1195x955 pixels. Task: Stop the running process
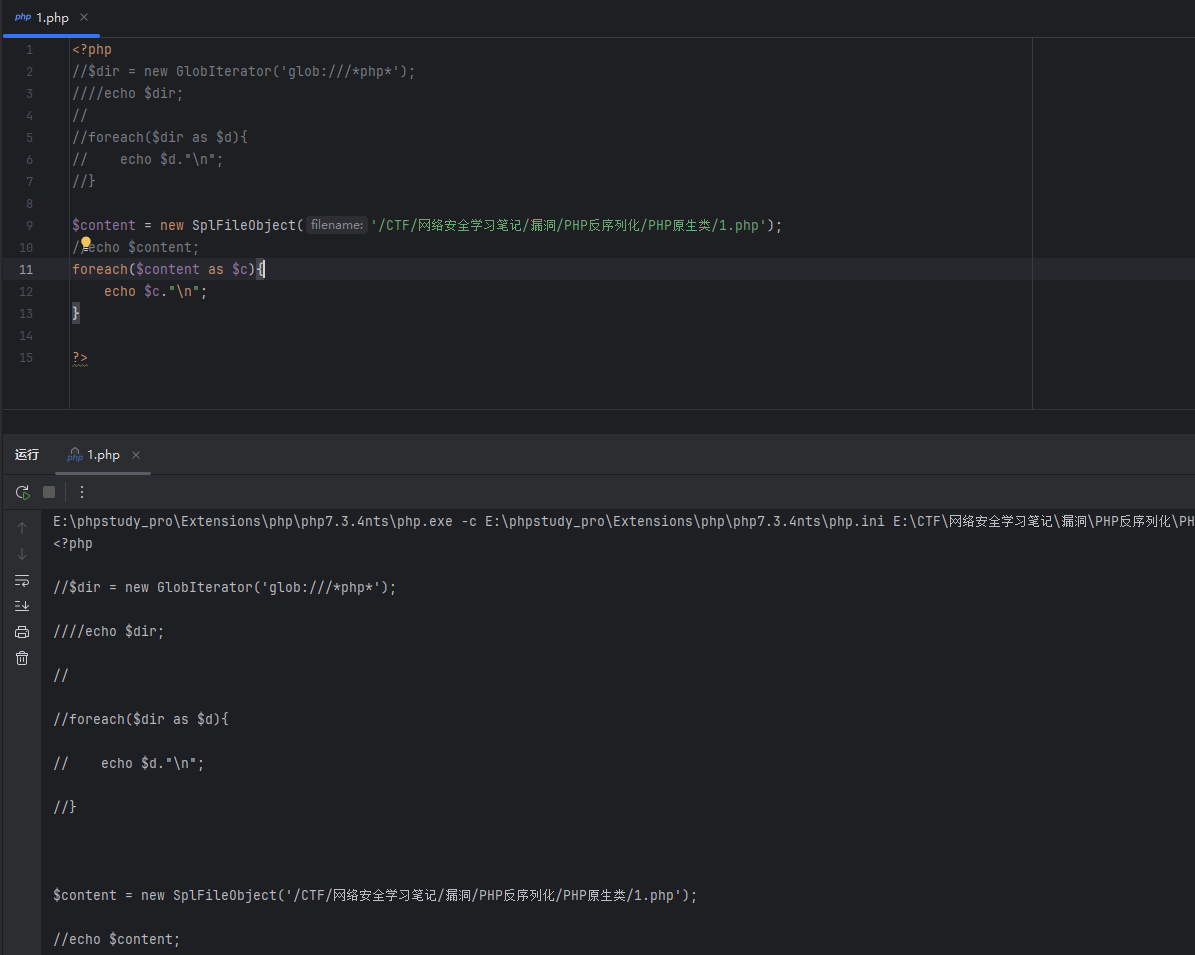49,492
